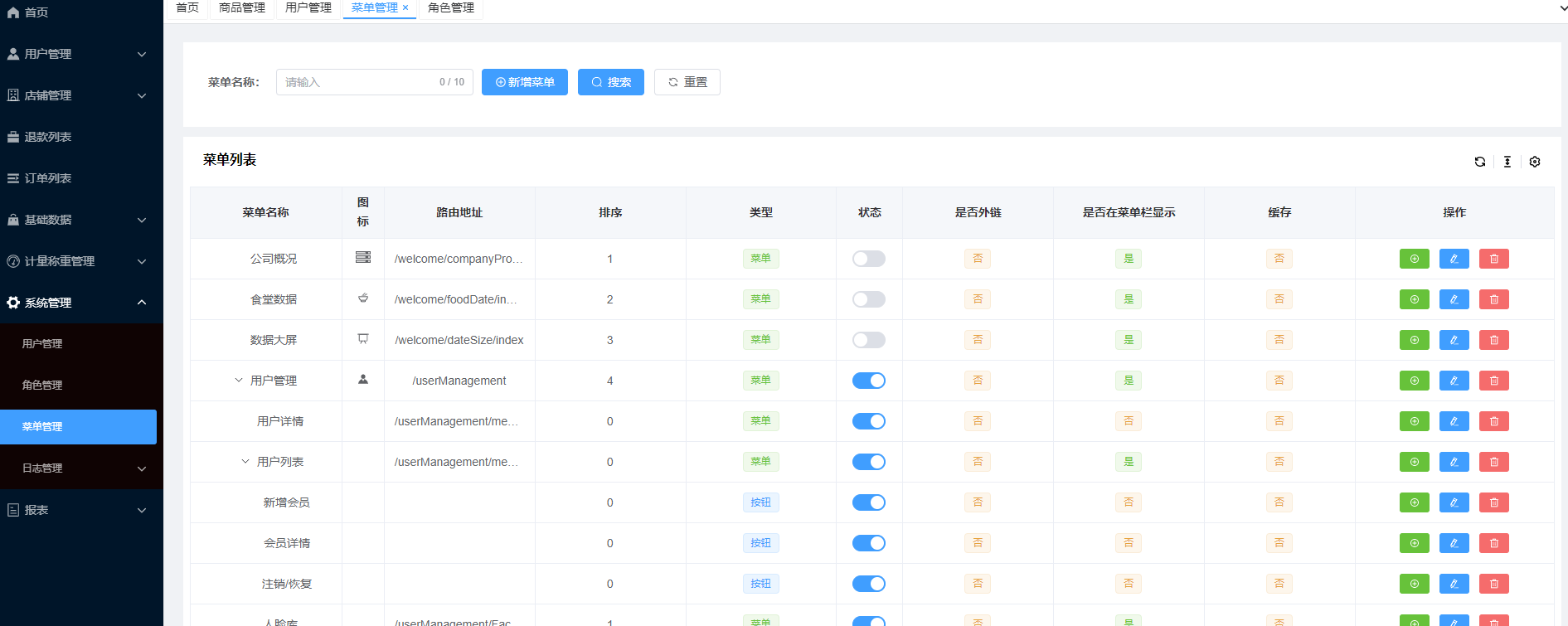Add submenu under 数据大屏 row
This screenshot has width=1568, height=626.
point(1415,340)
